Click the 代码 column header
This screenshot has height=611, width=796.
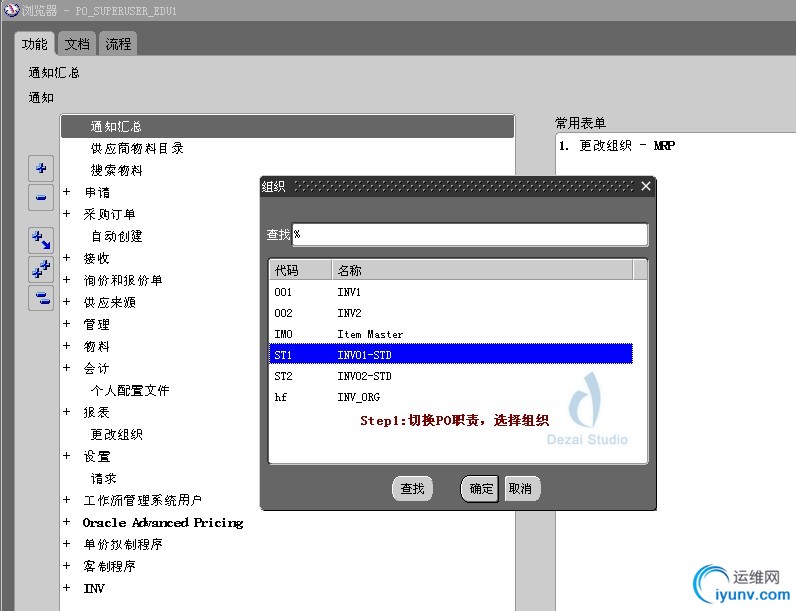[301, 270]
